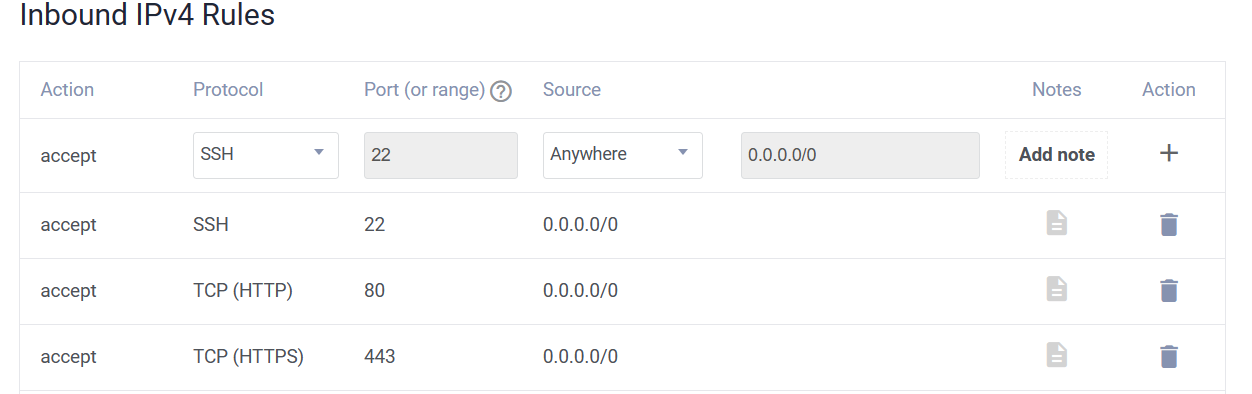Delete the TCP (HTTP) port 80 rule
The image size is (1252, 394).
click(x=1168, y=290)
